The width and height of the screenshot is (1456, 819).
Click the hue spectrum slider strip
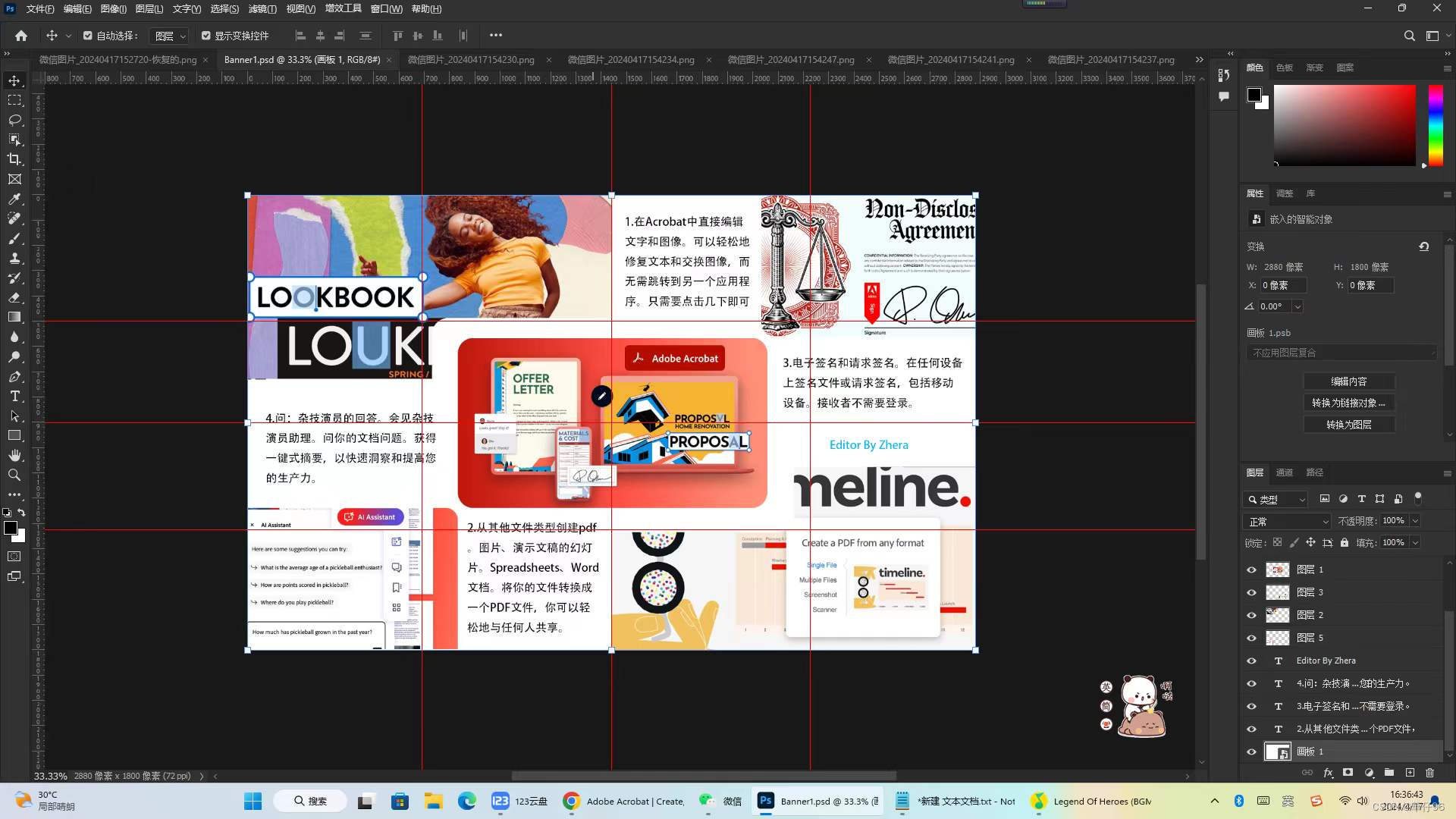1435,125
